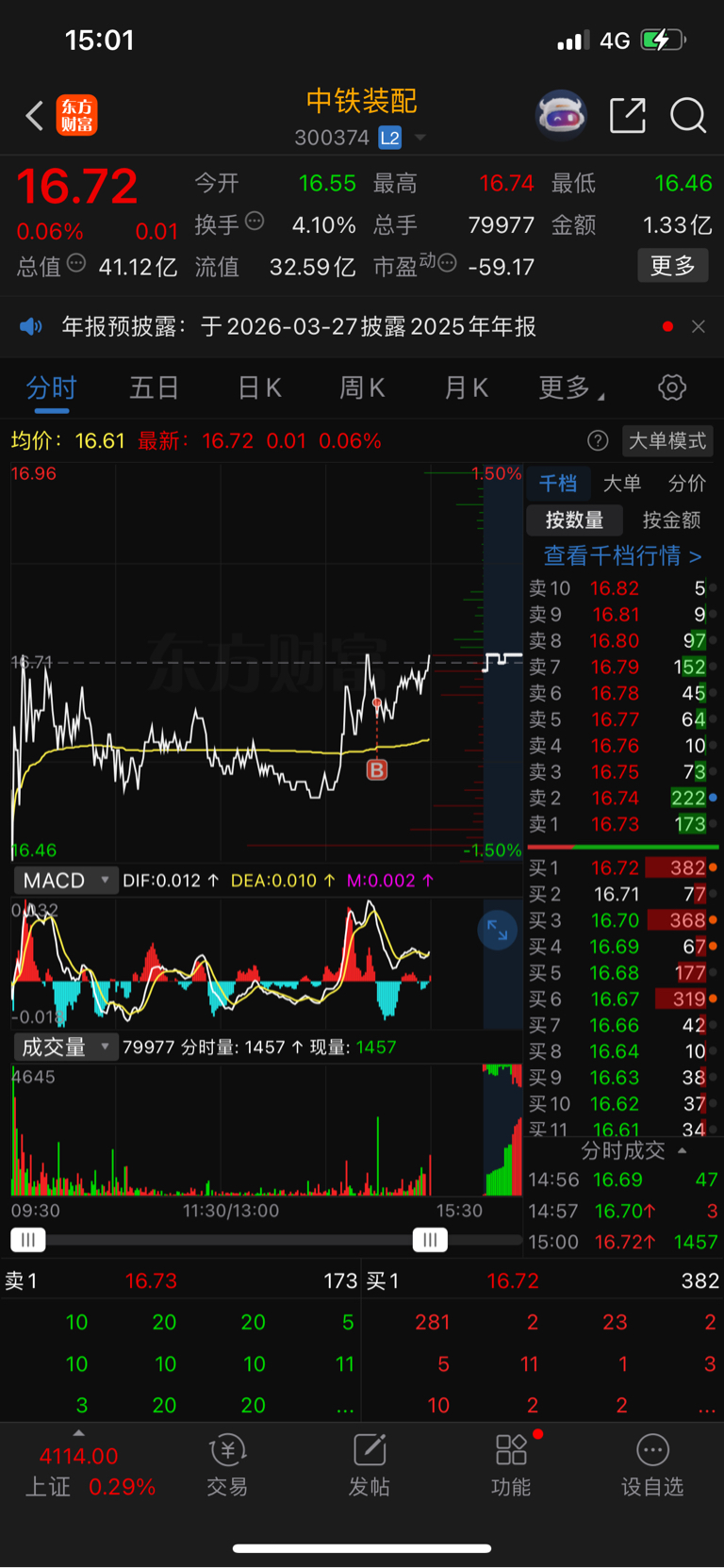This screenshot has width=724, height=1568.
Task: Tap the 卖2 16.74 order row
Action: [x=623, y=798]
